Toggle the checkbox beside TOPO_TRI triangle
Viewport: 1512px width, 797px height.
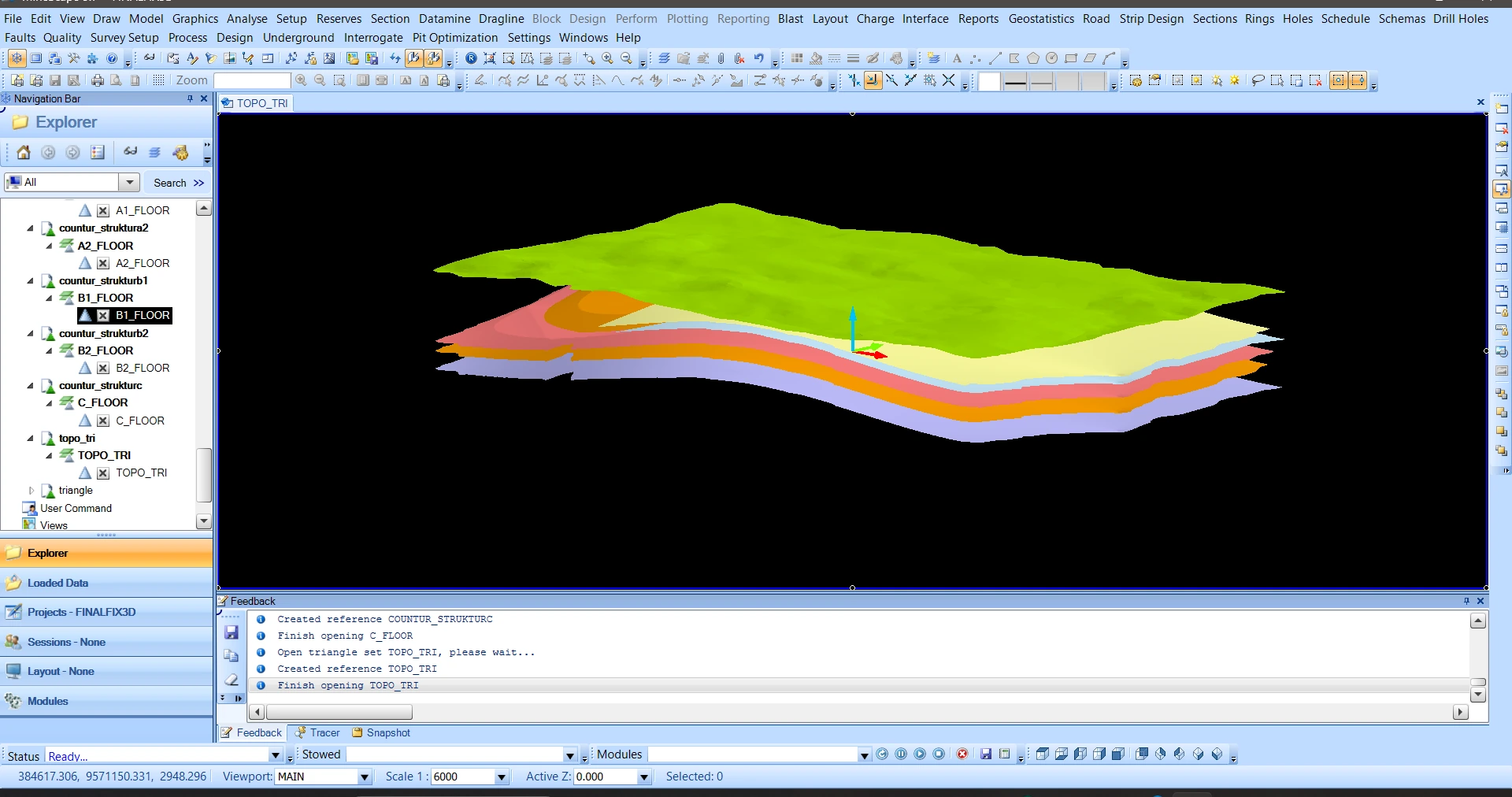(103, 473)
